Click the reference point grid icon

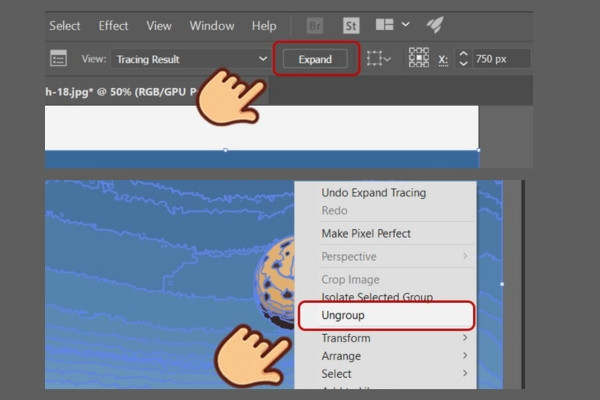point(419,58)
